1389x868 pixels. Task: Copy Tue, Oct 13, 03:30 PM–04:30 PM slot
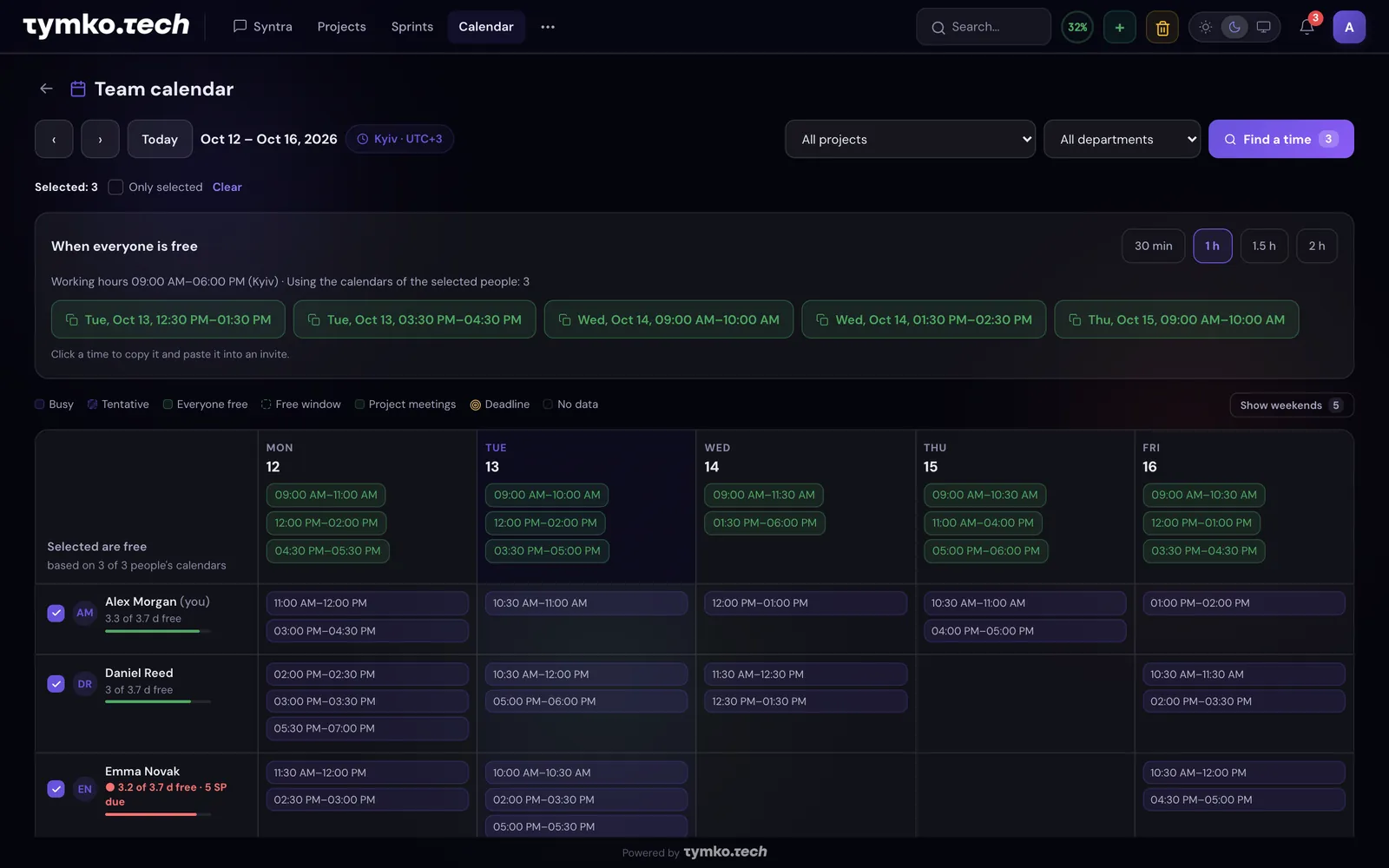pyautogui.click(x=415, y=319)
